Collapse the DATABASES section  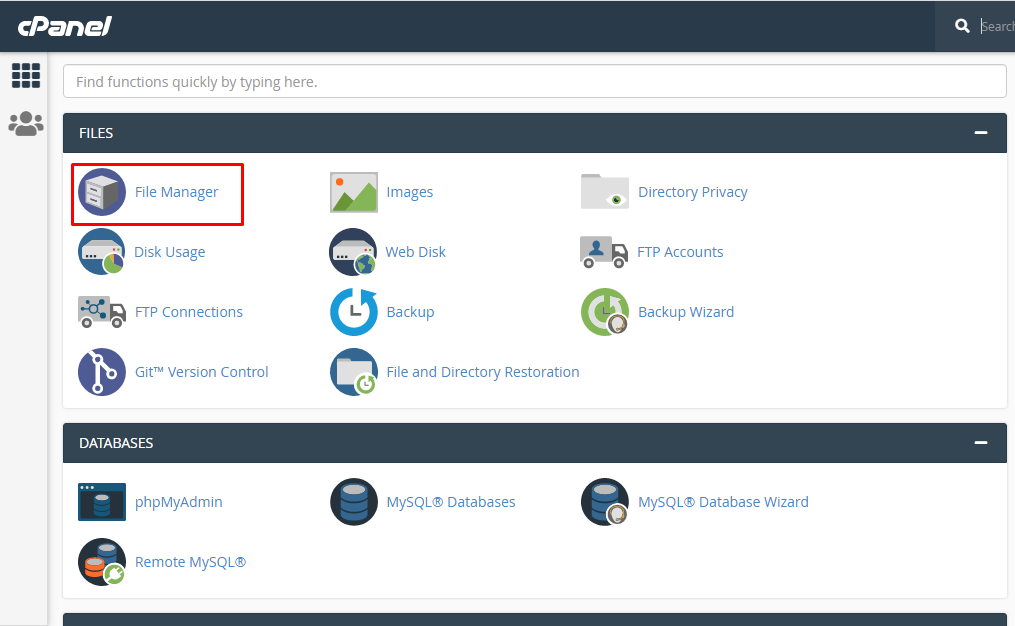coord(981,443)
